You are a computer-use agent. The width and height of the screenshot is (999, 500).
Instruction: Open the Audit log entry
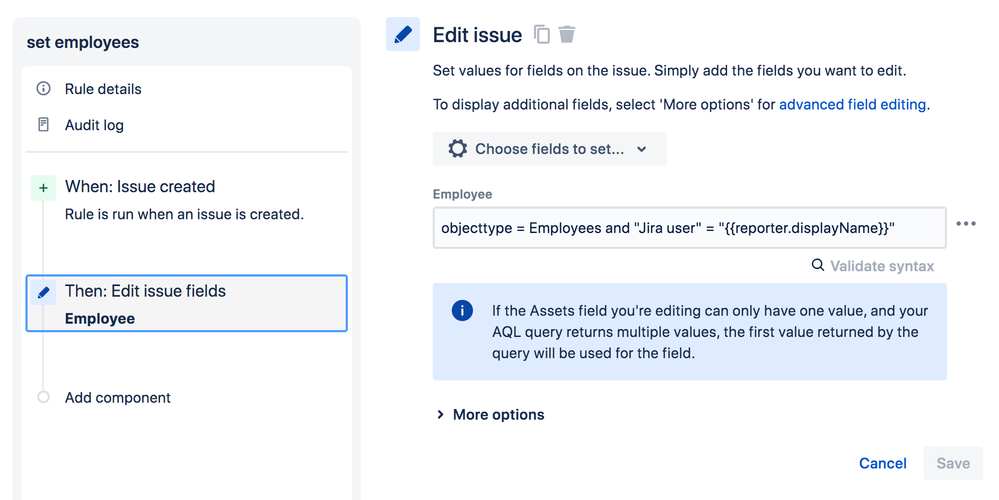[94, 125]
